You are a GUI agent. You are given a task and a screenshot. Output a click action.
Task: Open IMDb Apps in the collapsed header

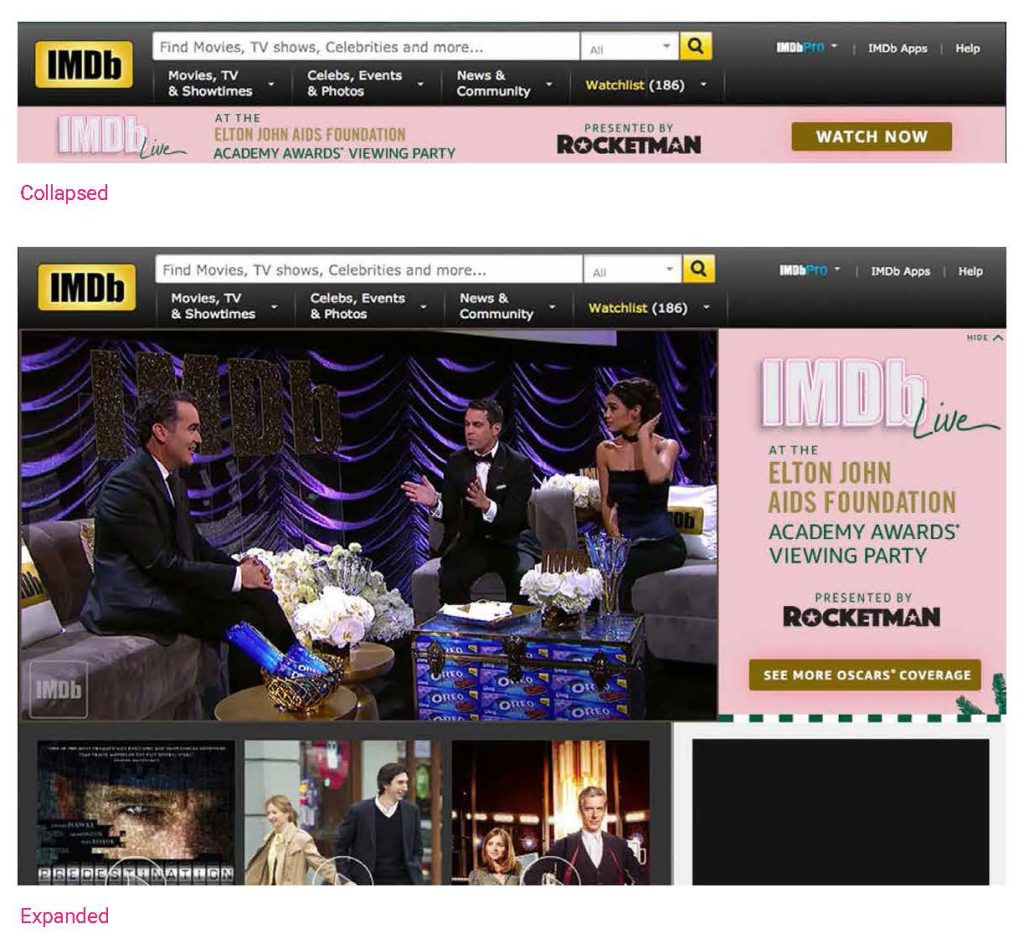(x=897, y=48)
